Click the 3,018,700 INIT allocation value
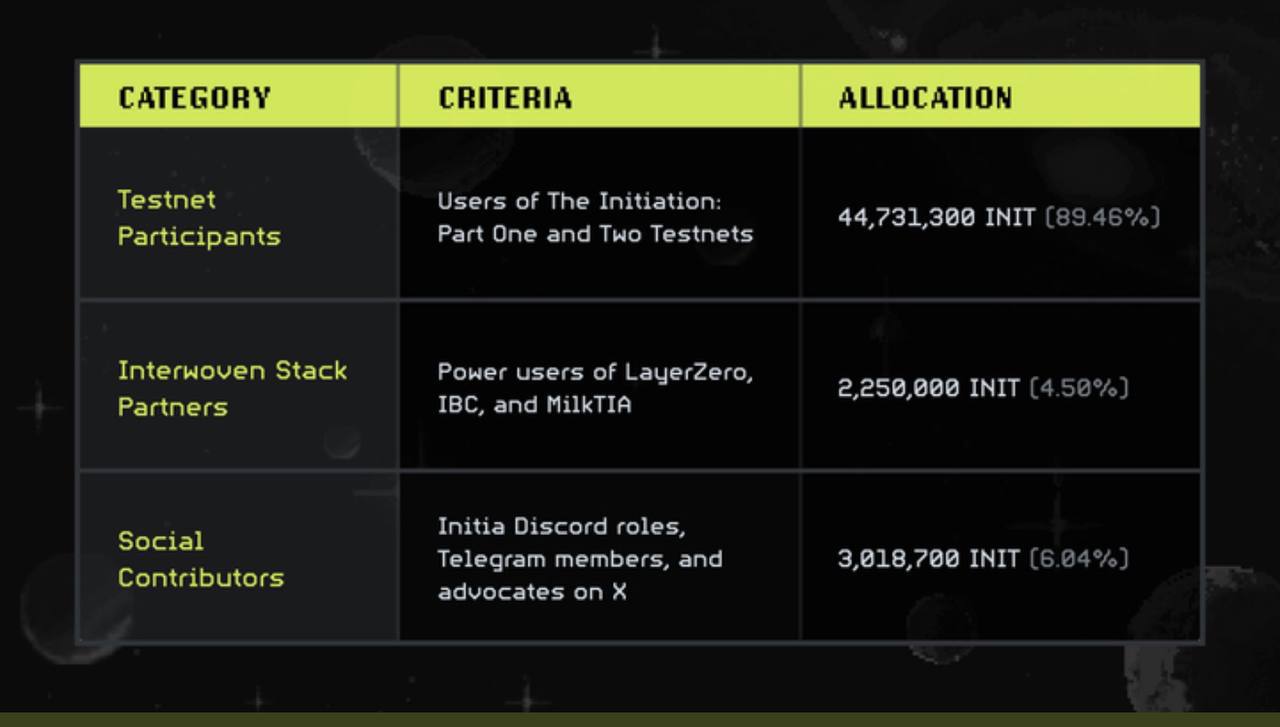Viewport: 1280px width, 727px height. pyautogui.click(x=929, y=559)
